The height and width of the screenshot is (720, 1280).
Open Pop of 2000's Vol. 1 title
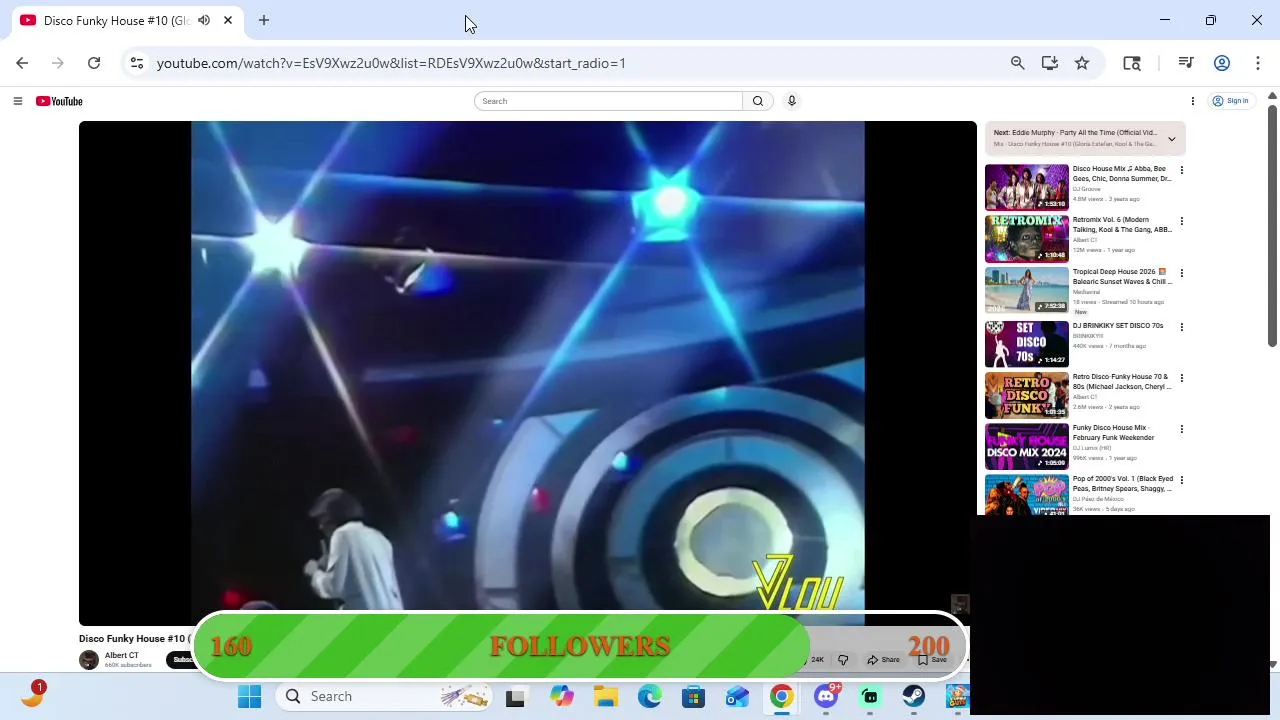click(1123, 484)
